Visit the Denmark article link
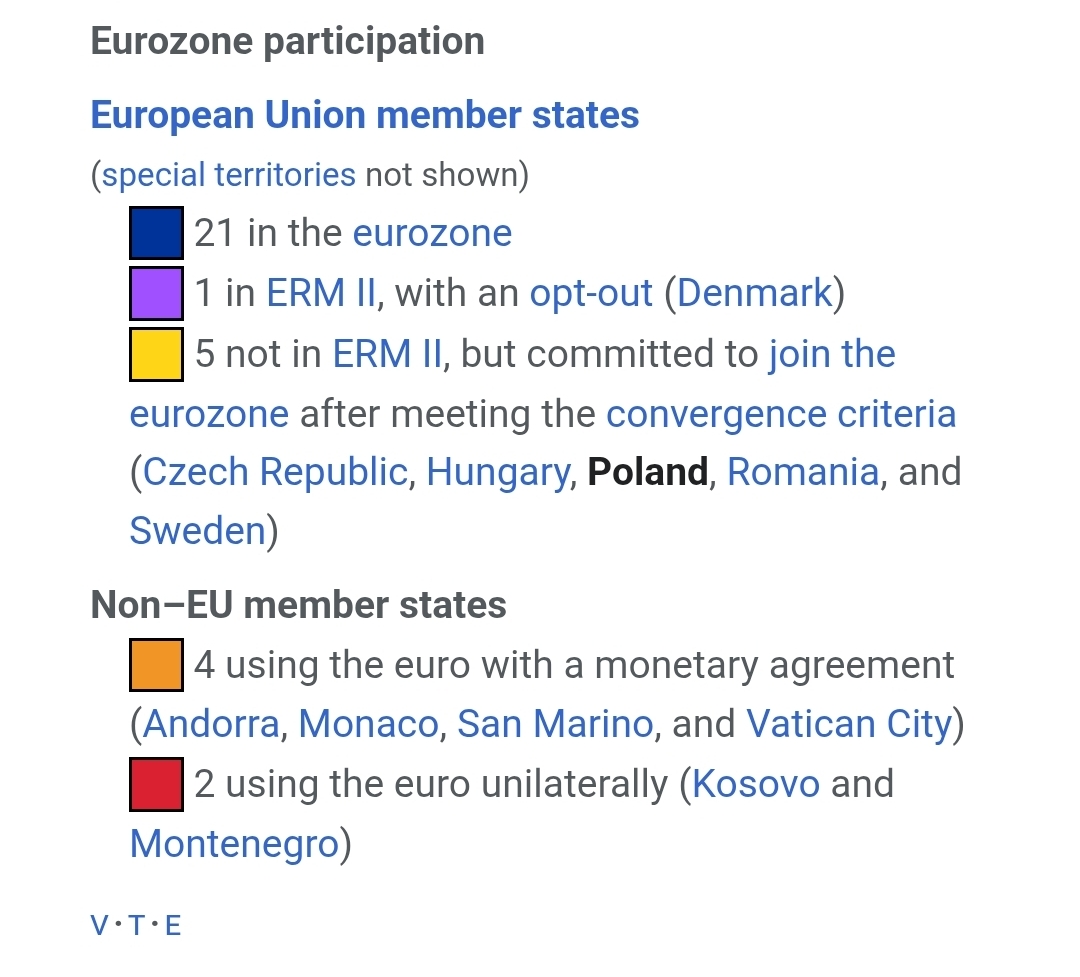Image resolution: width=1080 pixels, height=977 pixels. pyautogui.click(x=755, y=293)
